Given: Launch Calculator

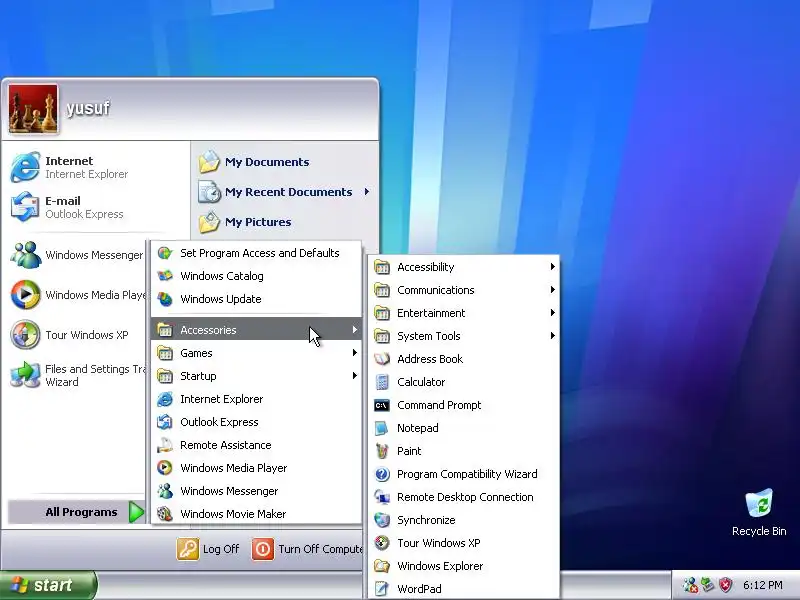Looking at the screenshot, I should [x=464, y=382].
